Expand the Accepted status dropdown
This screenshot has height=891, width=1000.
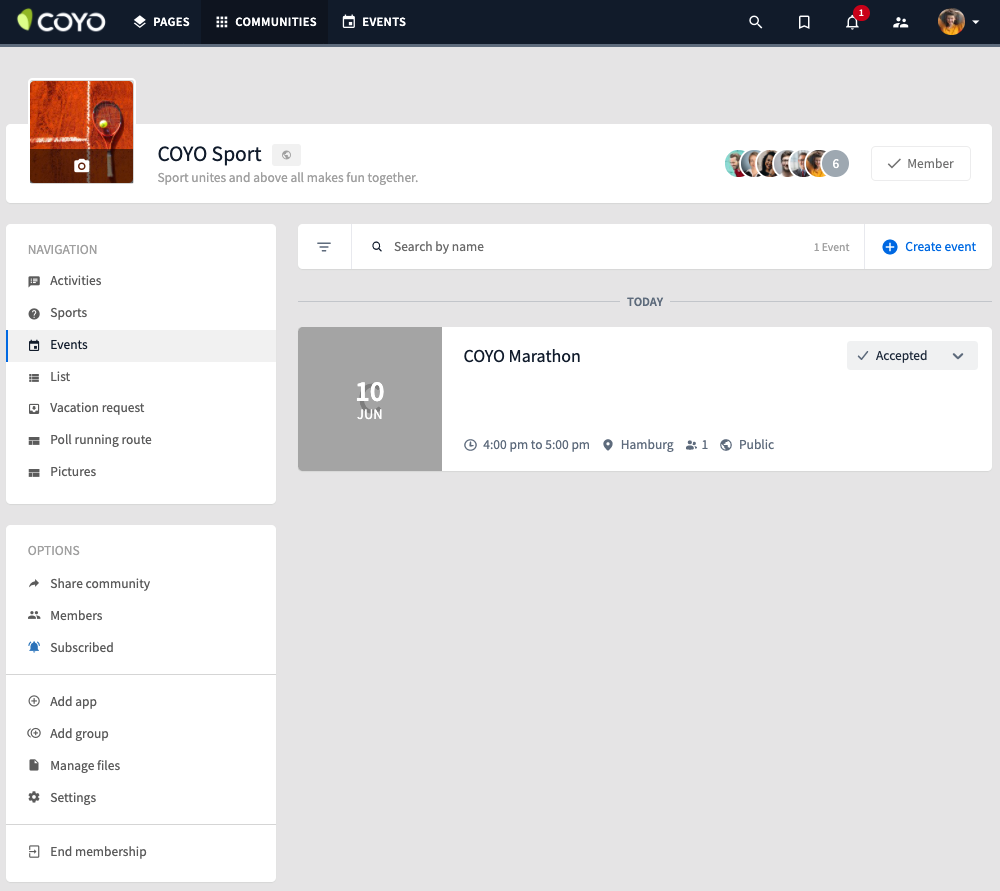pyautogui.click(x=912, y=356)
